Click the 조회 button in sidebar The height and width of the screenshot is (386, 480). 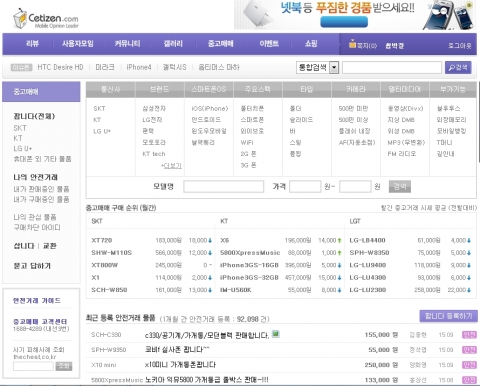tap(64, 366)
